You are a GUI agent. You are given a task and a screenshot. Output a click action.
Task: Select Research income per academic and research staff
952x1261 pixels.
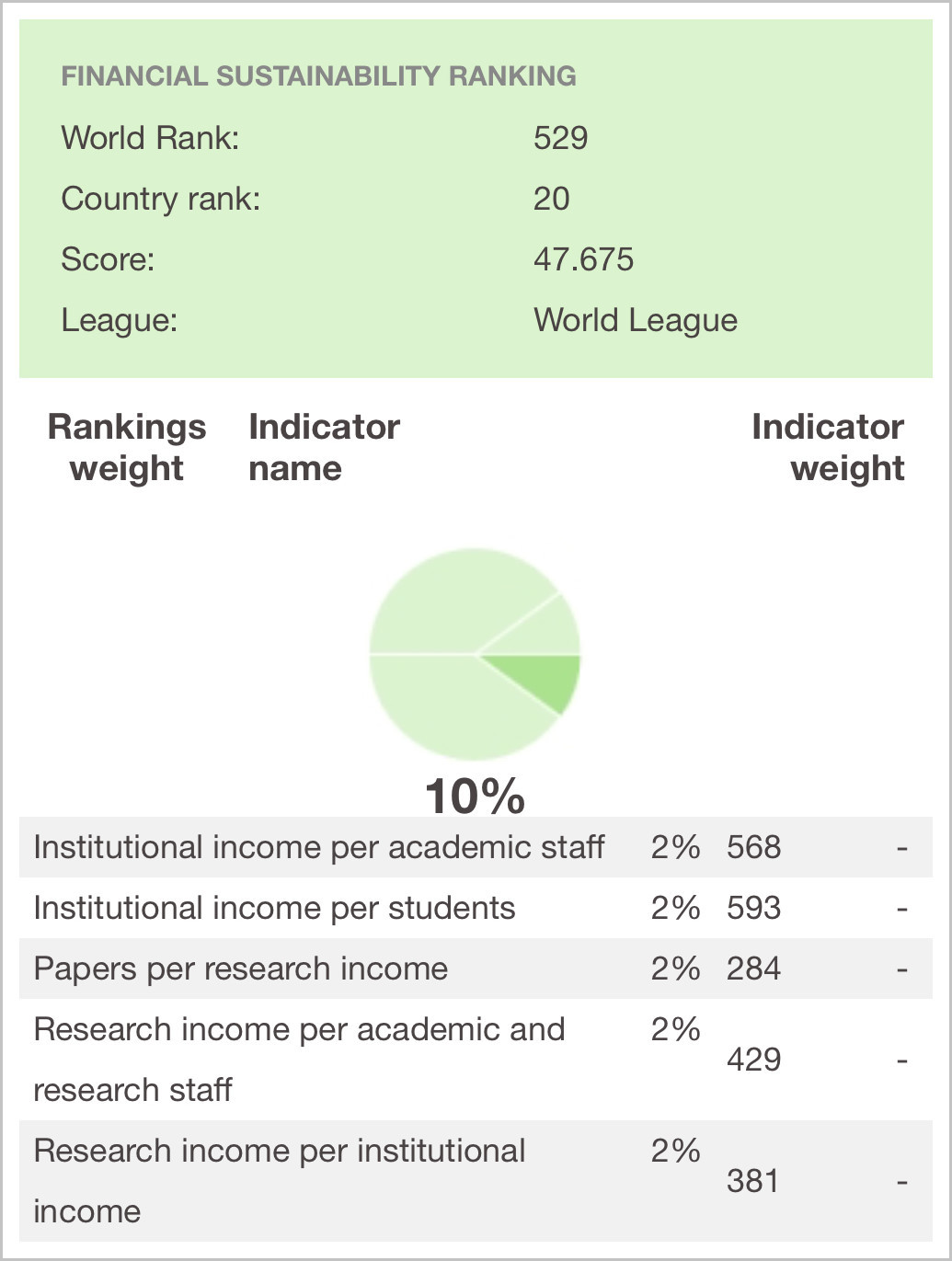click(476, 1060)
